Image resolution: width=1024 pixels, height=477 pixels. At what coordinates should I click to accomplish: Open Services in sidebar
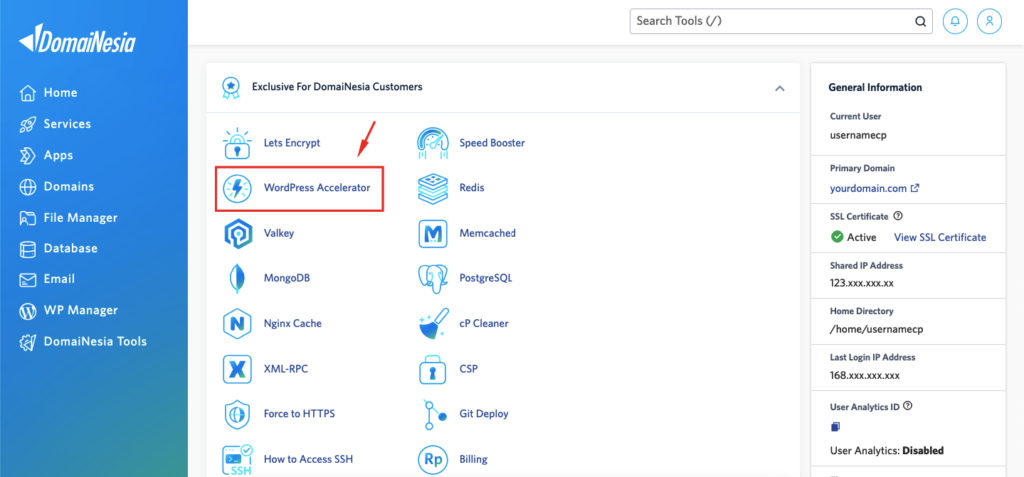(55, 124)
